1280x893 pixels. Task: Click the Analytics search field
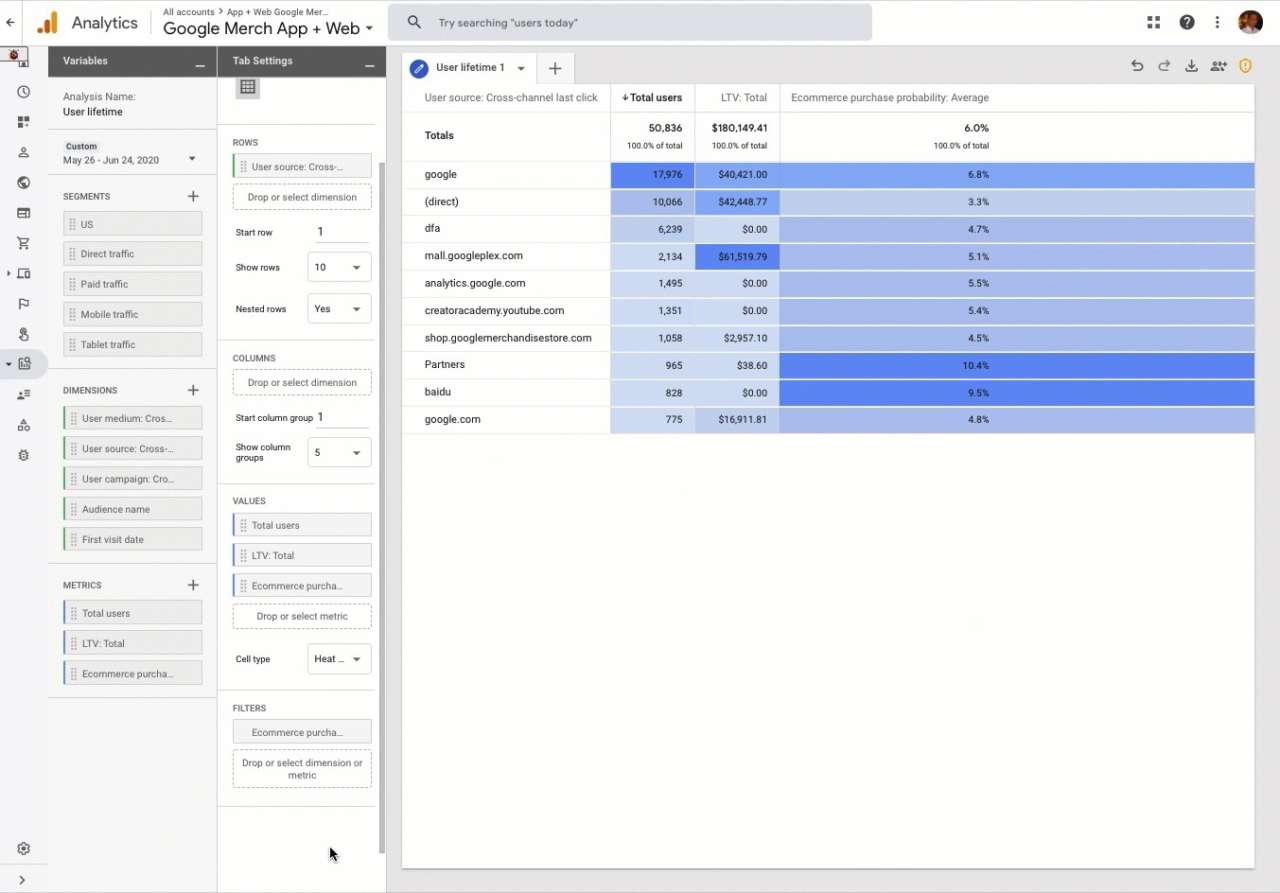point(640,22)
